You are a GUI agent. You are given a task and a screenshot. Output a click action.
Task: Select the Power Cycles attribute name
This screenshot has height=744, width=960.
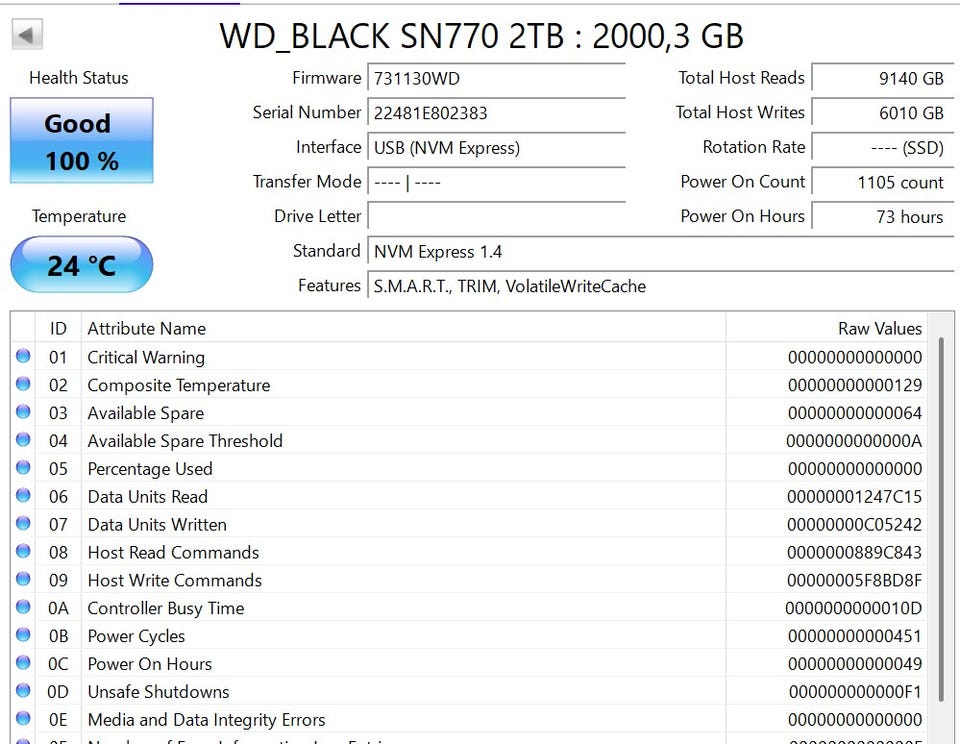click(x=136, y=636)
